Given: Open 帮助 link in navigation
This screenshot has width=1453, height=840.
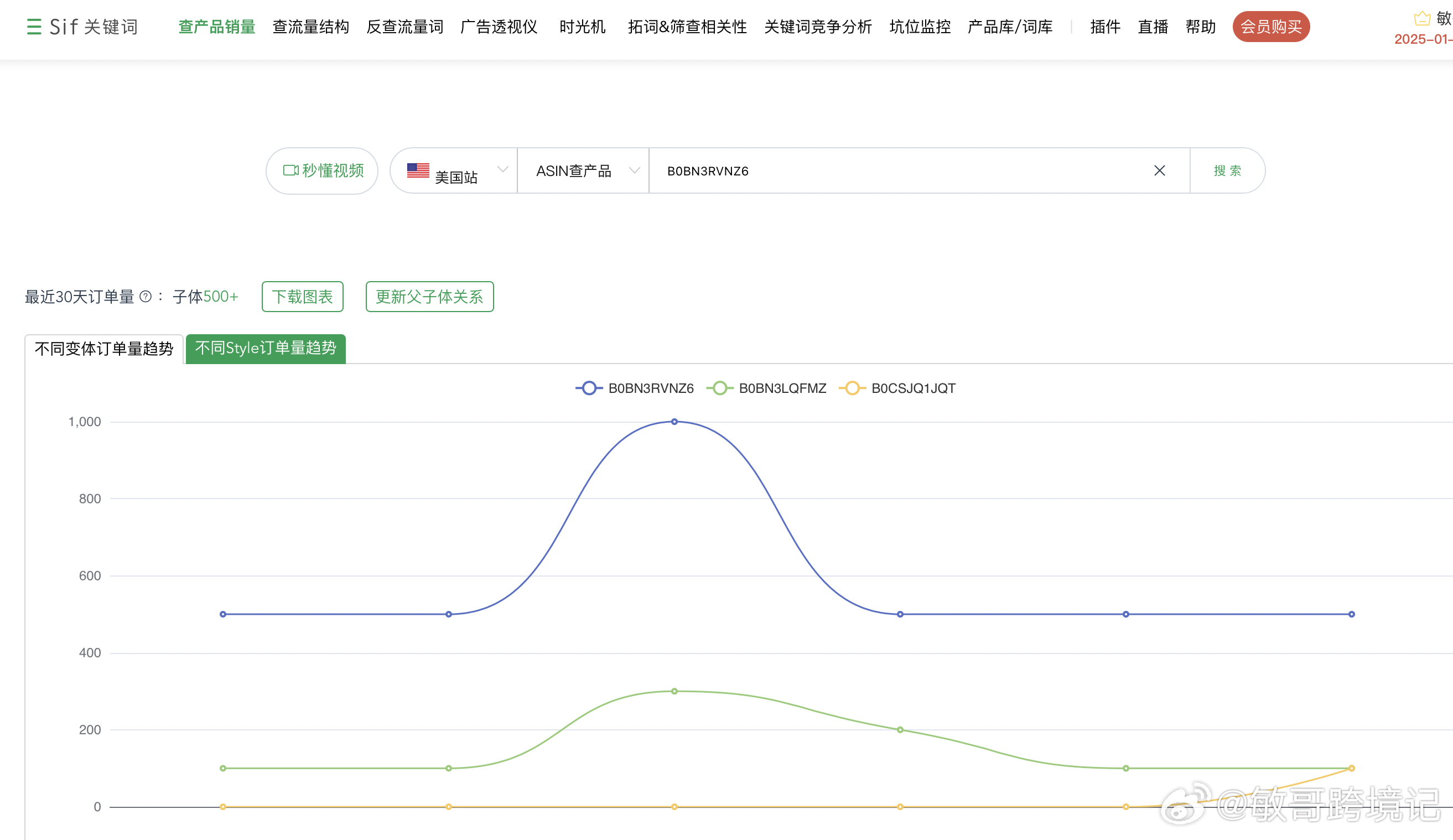Looking at the screenshot, I should 1201,27.
